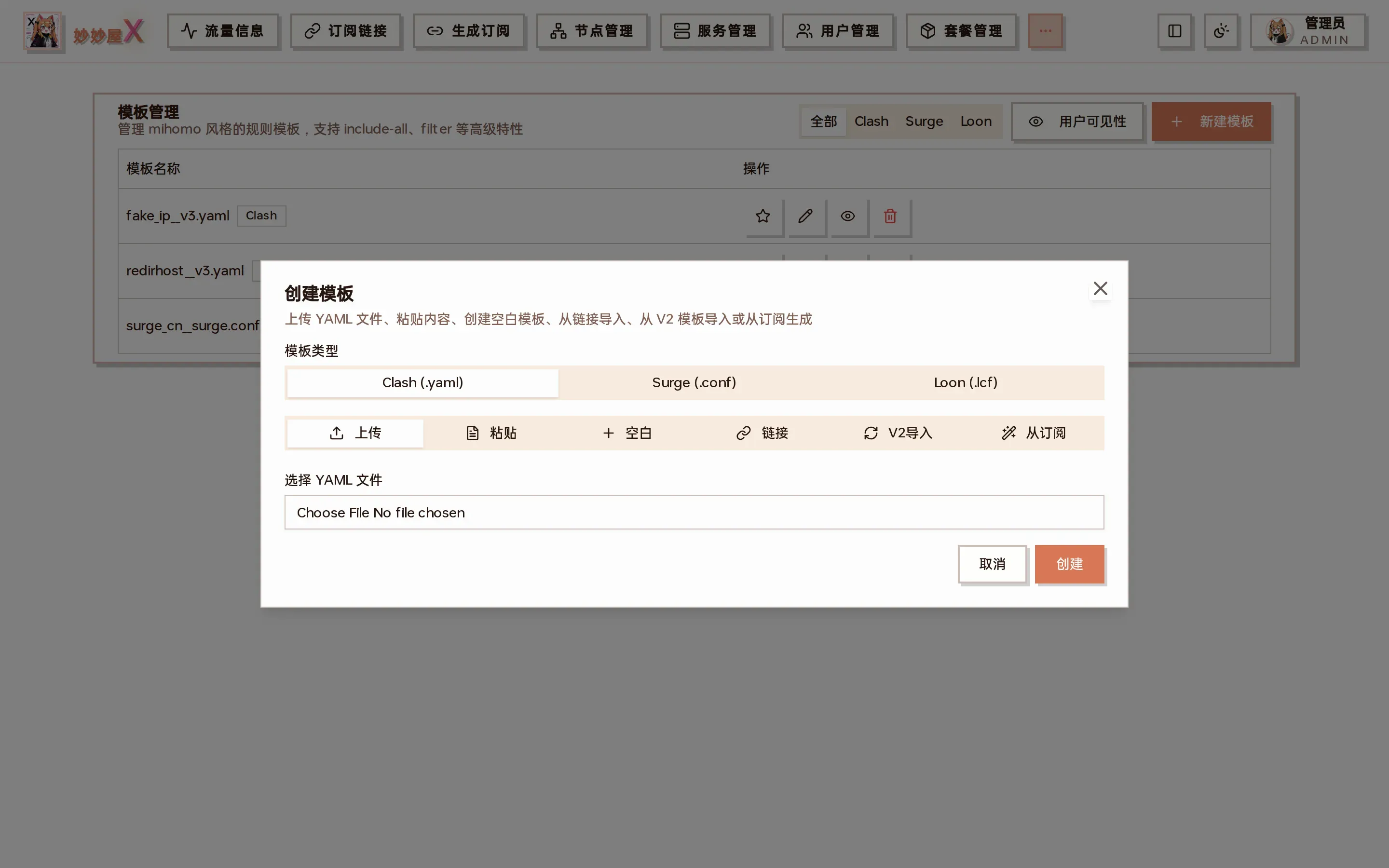Filter template list by Surge
Viewport: 1389px width, 868px height.
pyautogui.click(x=924, y=122)
